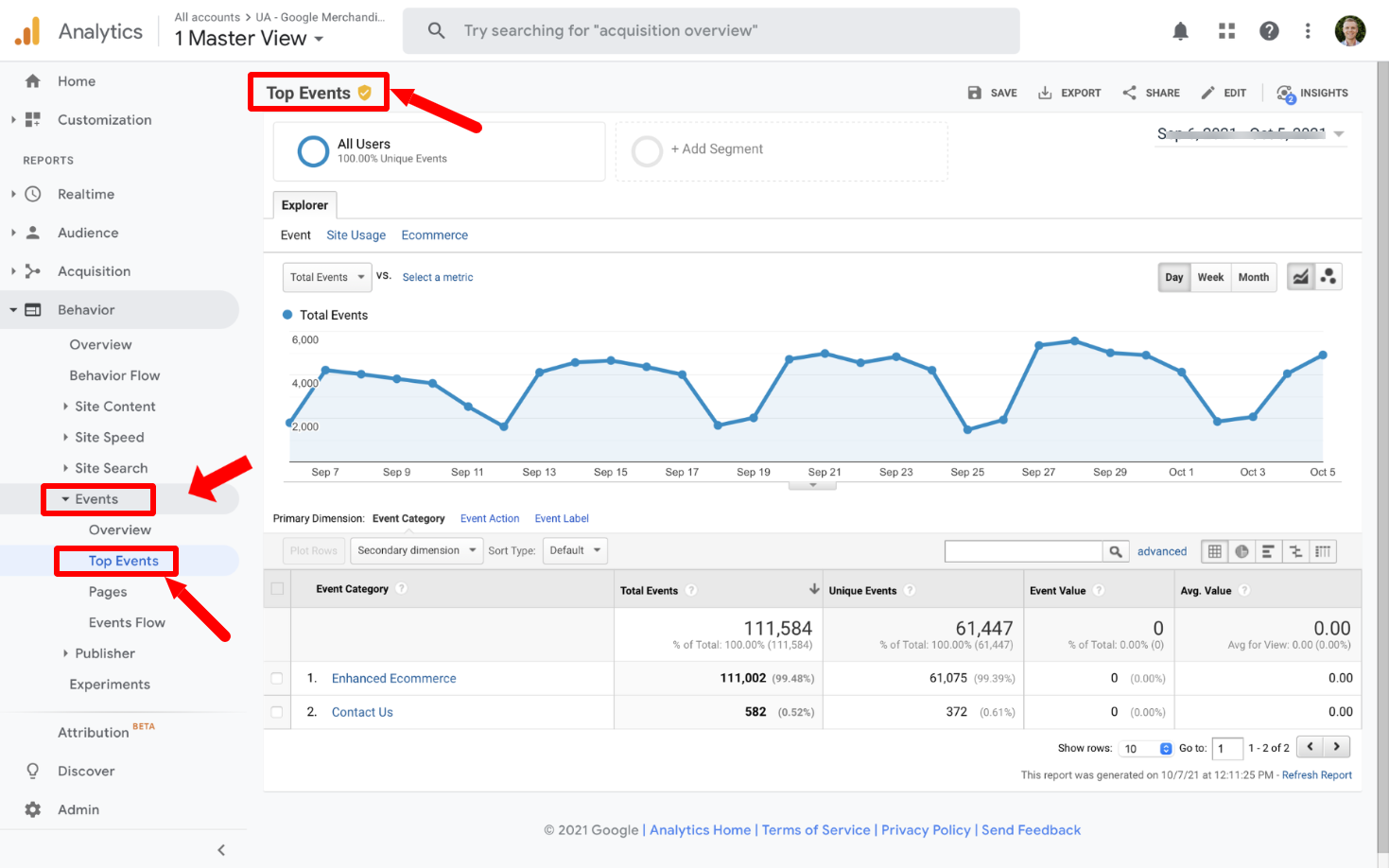This screenshot has height=868, width=1389.
Task: Click the table search magnifier button
Action: click(x=1116, y=551)
